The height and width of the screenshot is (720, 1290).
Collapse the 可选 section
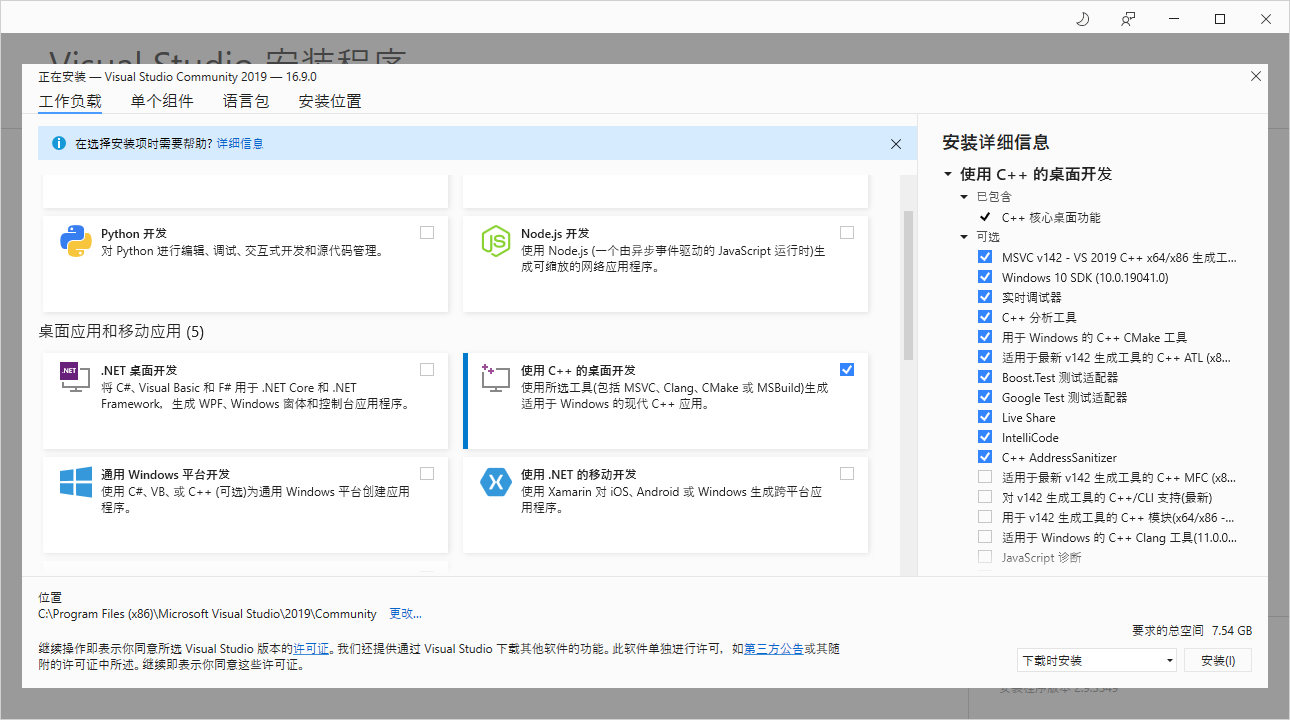[964, 237]
